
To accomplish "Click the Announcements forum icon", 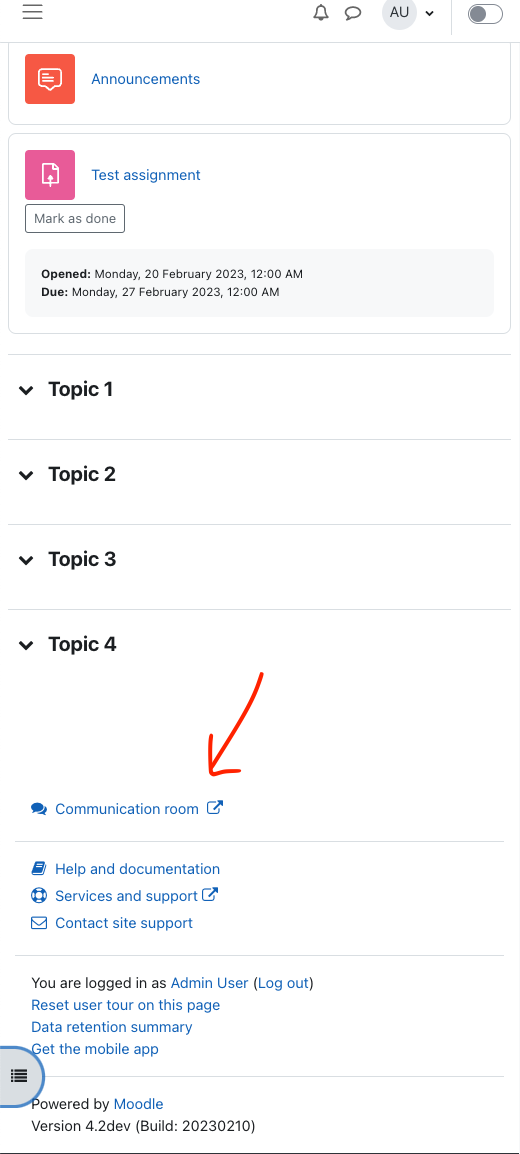I will click(x=50, y=79).
